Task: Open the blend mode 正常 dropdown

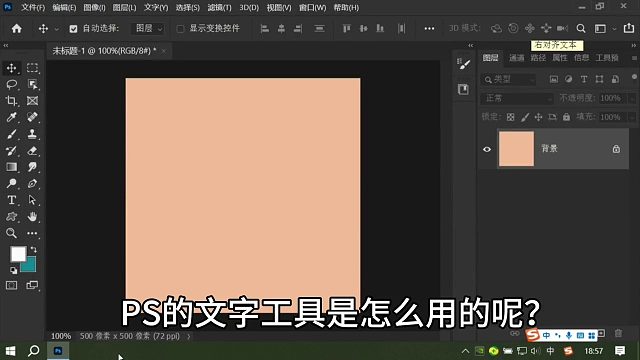Action: click(x=517, y=98)
